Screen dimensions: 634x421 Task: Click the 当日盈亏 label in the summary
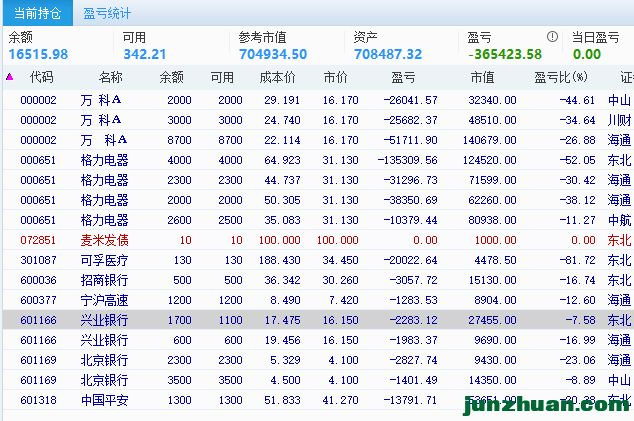(595, 37)
